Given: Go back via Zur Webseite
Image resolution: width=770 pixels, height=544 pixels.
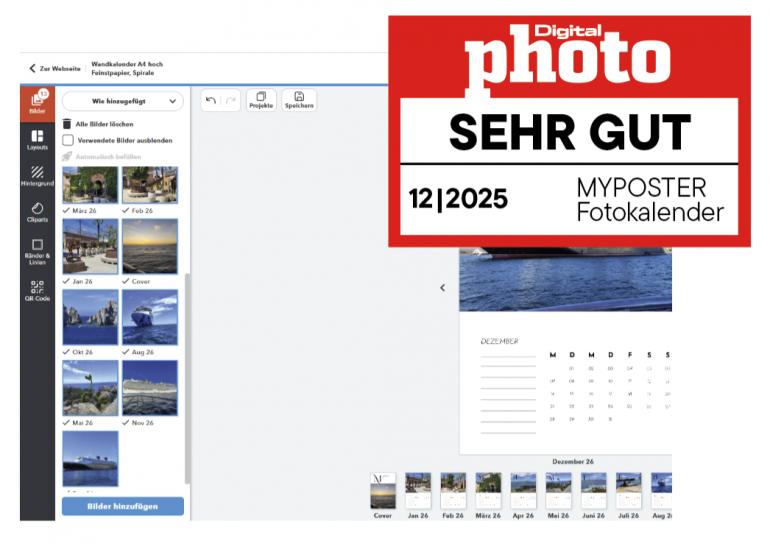Looking at the screenshot, I should [55, 68].
